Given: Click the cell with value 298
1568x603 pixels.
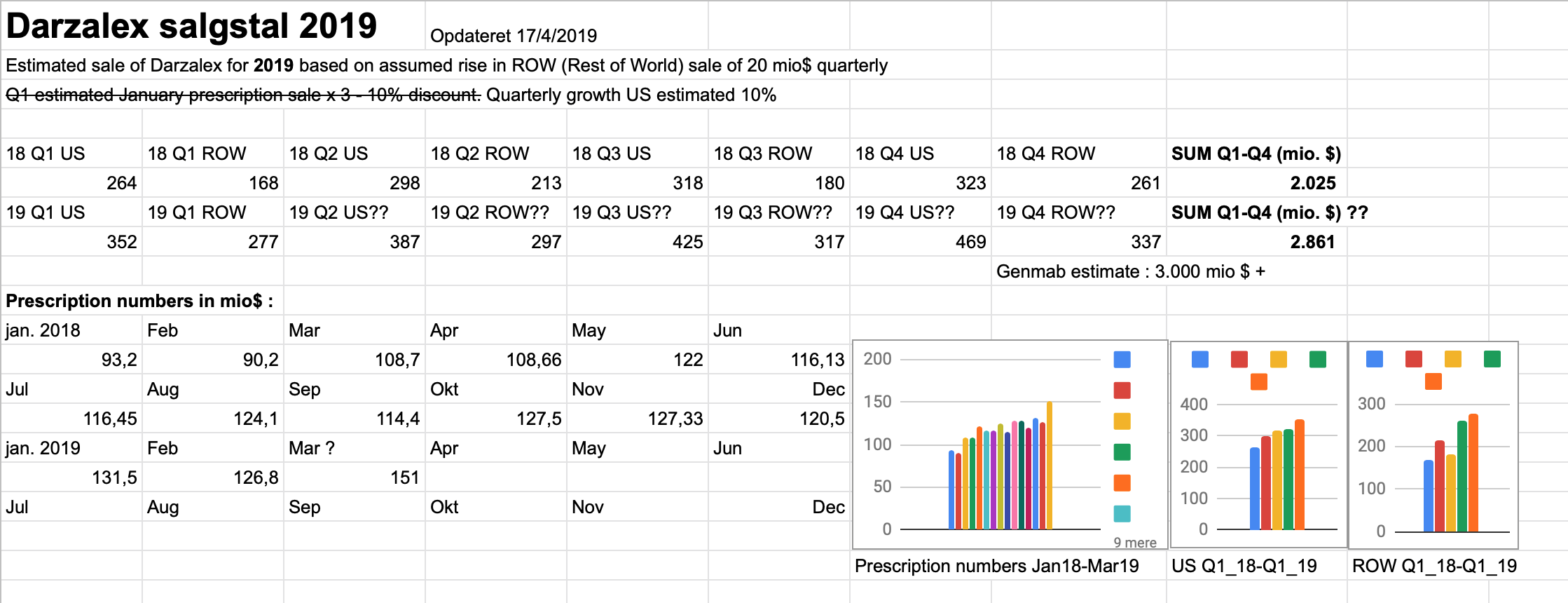Looking at the screenshot, I should pos(355,183).
